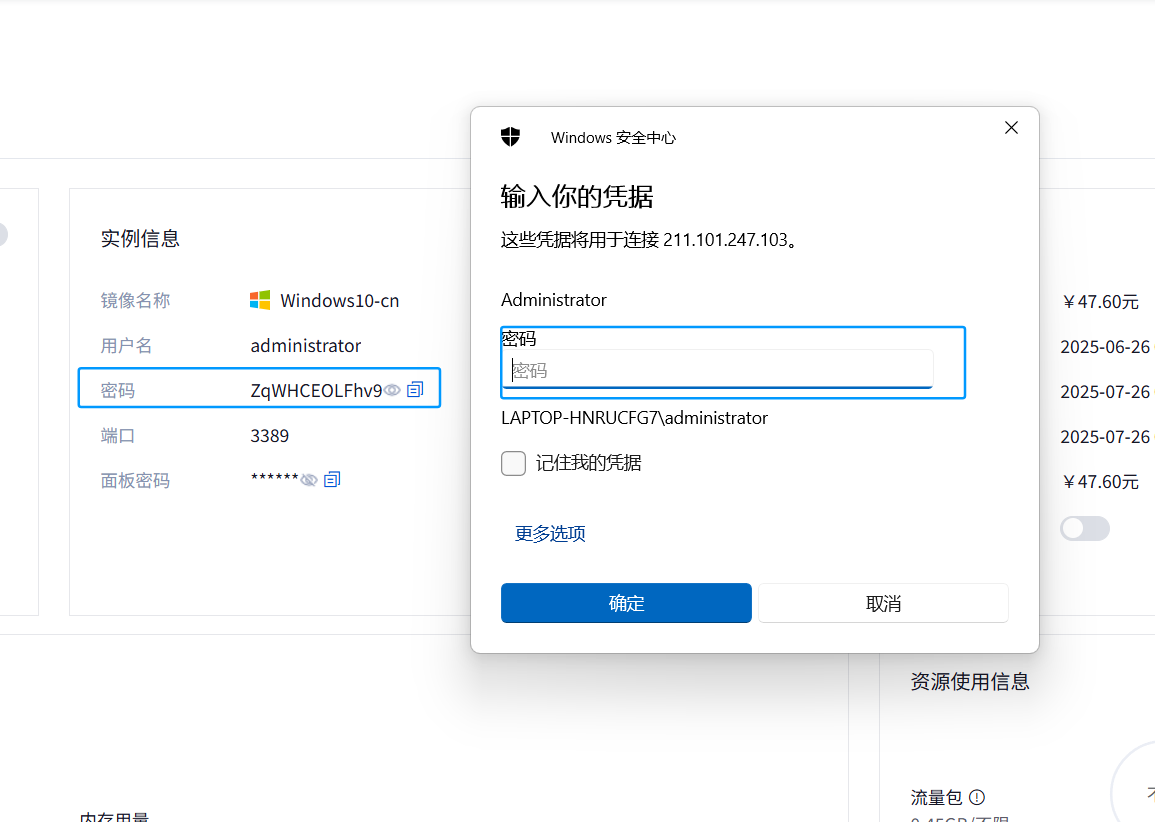Click the 资源使用信息 section heading
Image resolution: width=1155 pixels, height=822 pixels.
970,682
